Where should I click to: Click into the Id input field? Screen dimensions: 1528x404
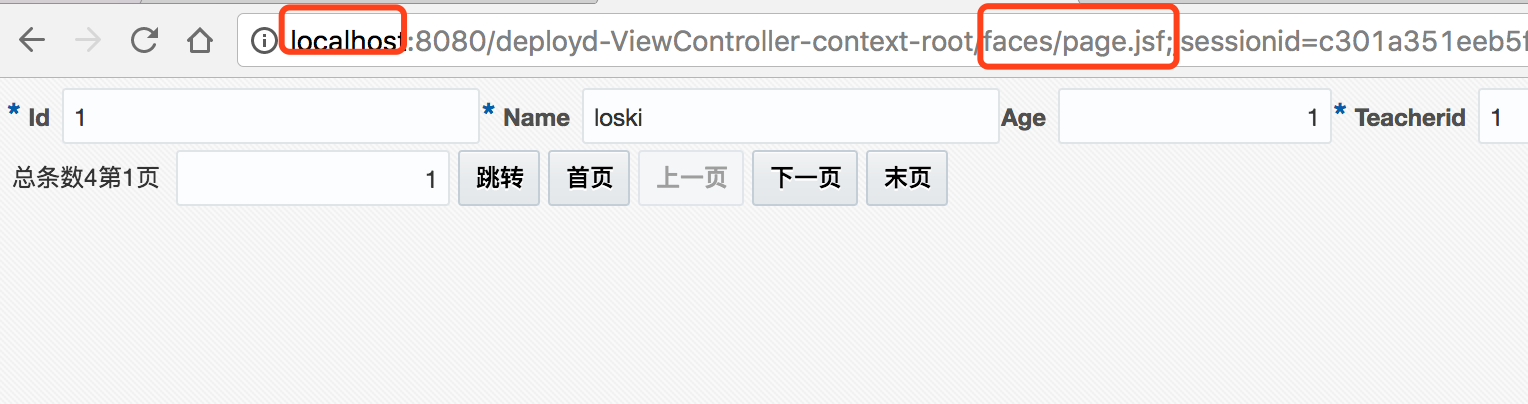(271, 117)
